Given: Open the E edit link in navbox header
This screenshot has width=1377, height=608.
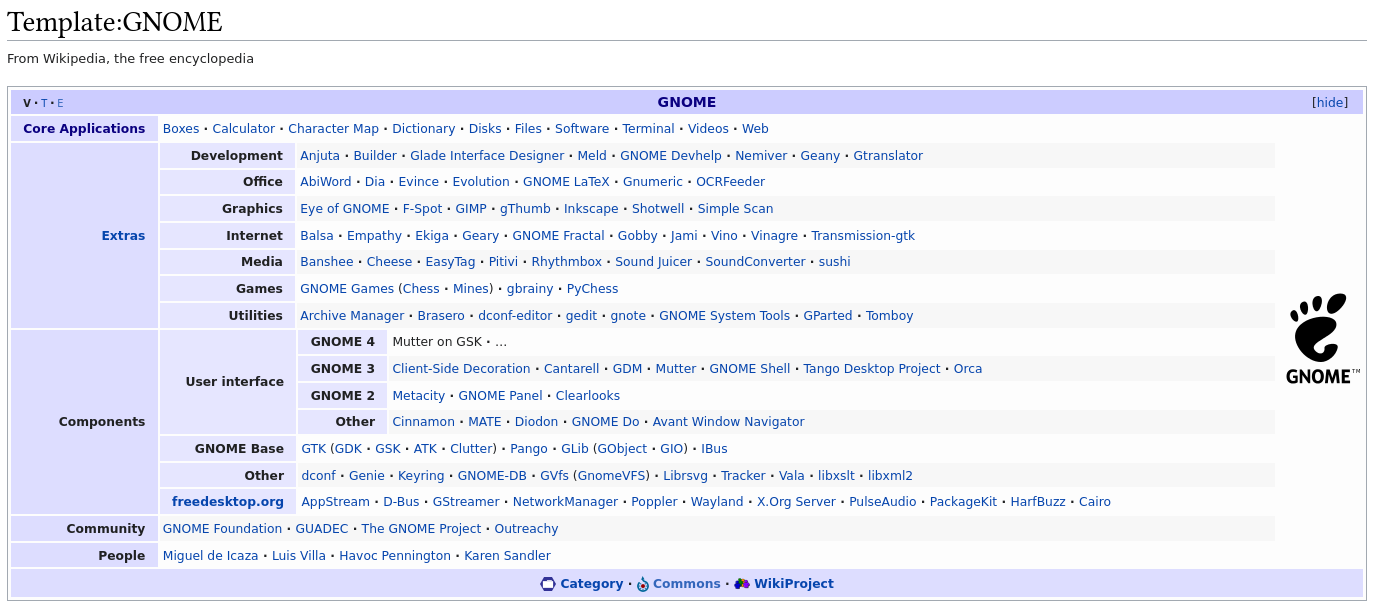Looking at the screenshot, I should pos(60,103).
